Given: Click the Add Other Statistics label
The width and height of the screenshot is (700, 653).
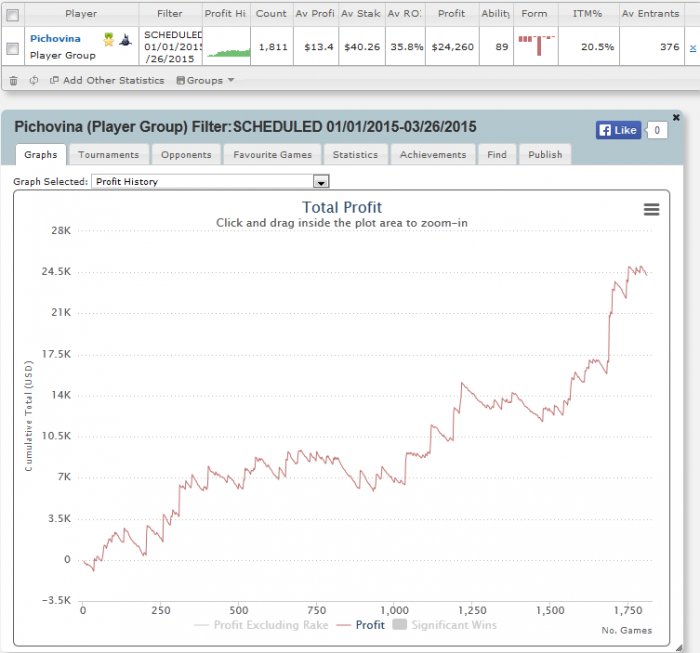Looking at the screenshot, I should point(114,80).
